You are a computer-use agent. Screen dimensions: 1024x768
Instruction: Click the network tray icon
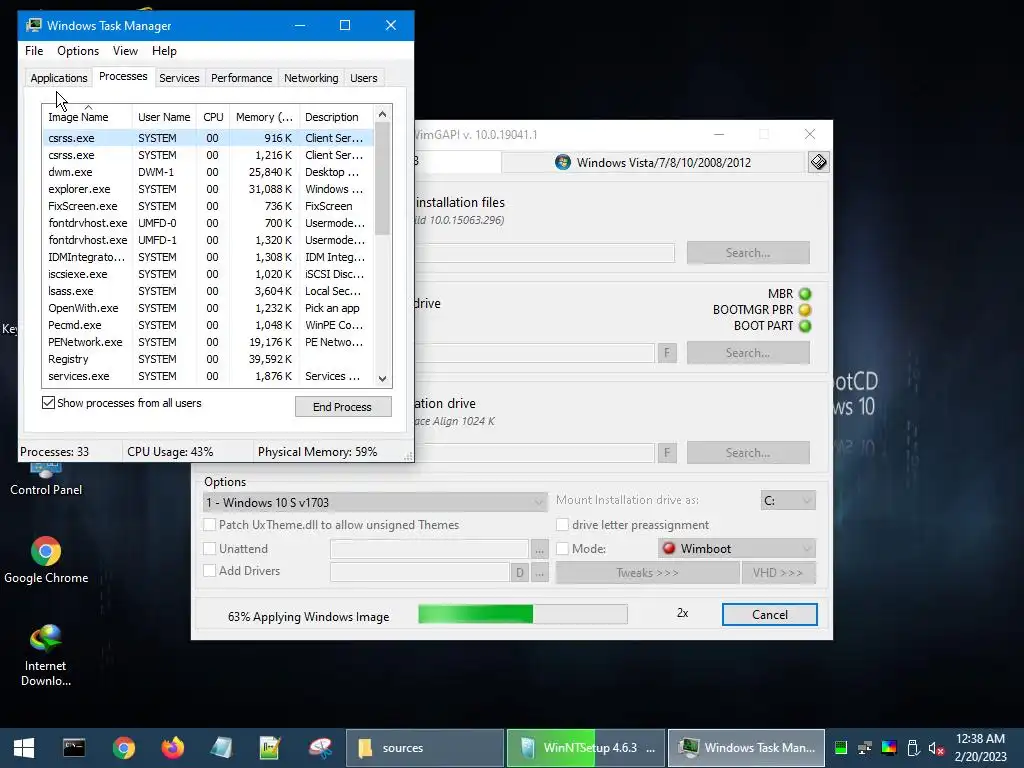[865, 748]
